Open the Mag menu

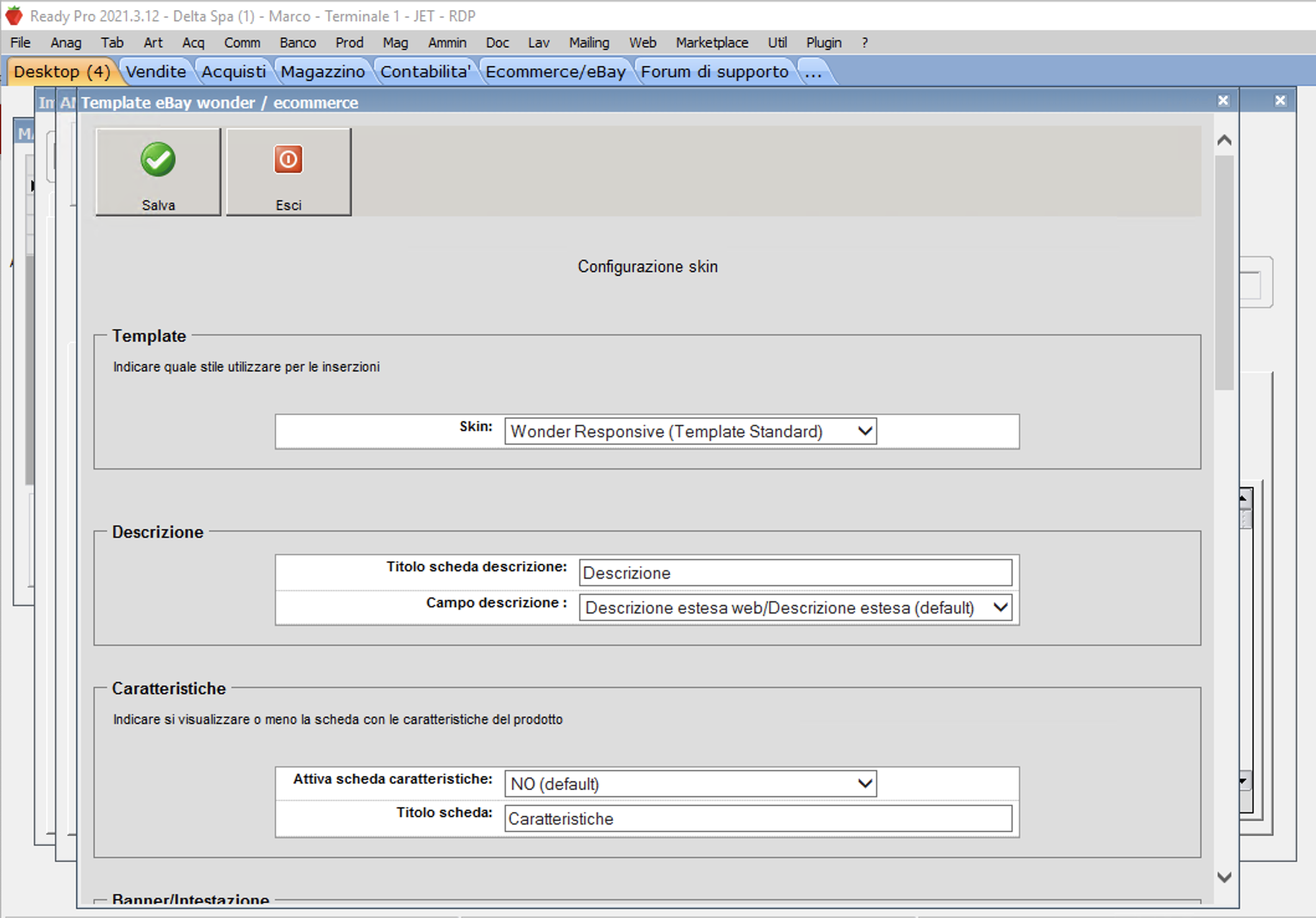[x=395, y=43]
